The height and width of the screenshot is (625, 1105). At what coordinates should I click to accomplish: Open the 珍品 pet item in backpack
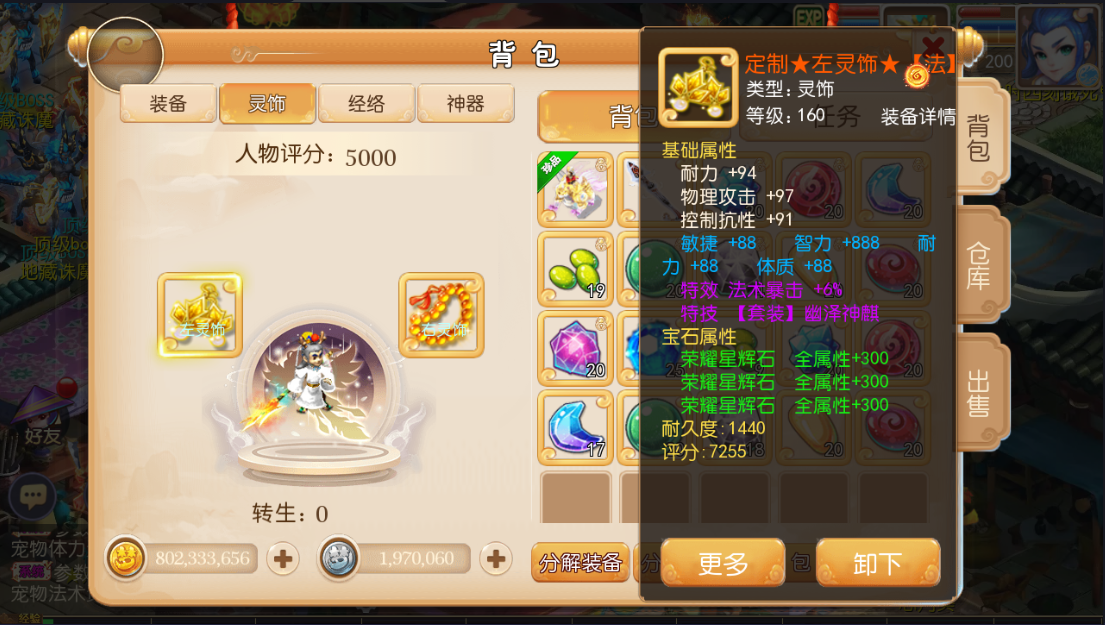[576, 189]
